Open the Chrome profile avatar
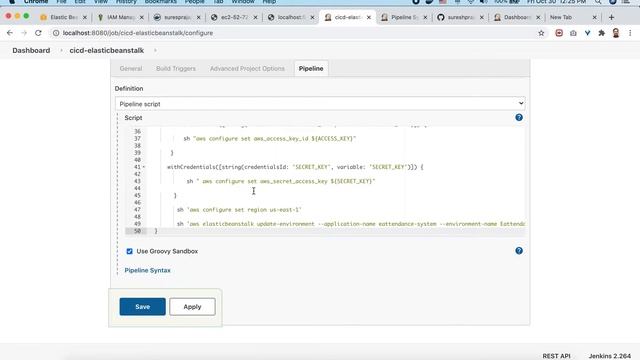The image size is (640, 360). (x=616, y=33)
